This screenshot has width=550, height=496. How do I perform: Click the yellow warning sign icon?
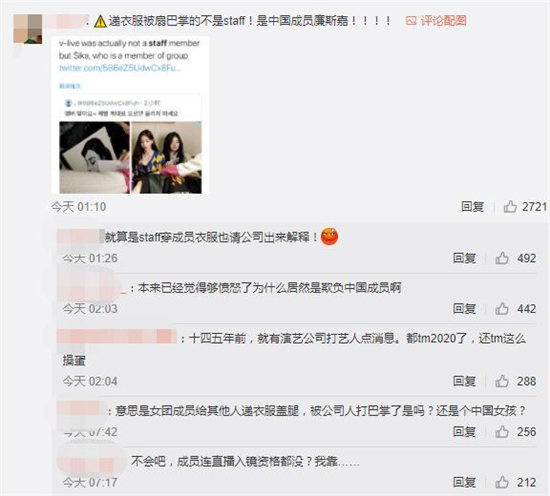tap(100, 22)
